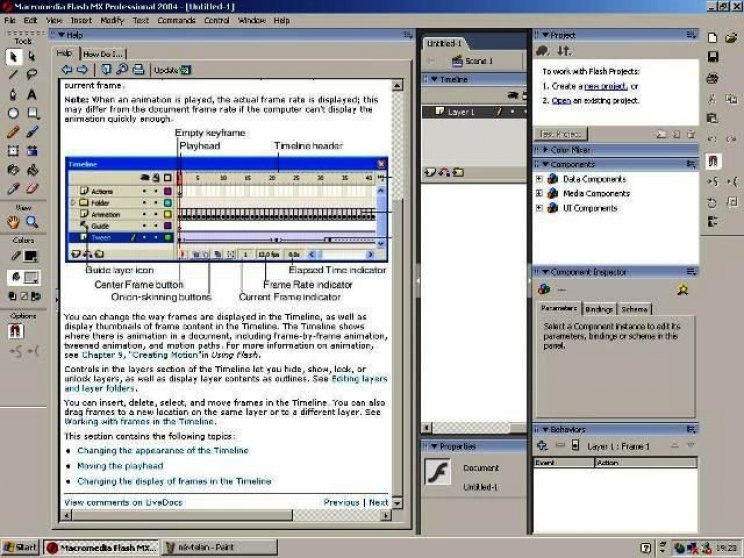The width and height of the screenshot is (744, 558).
Task: Click the Save disk icon in right toolbar
Action: (x=713, y=57)
